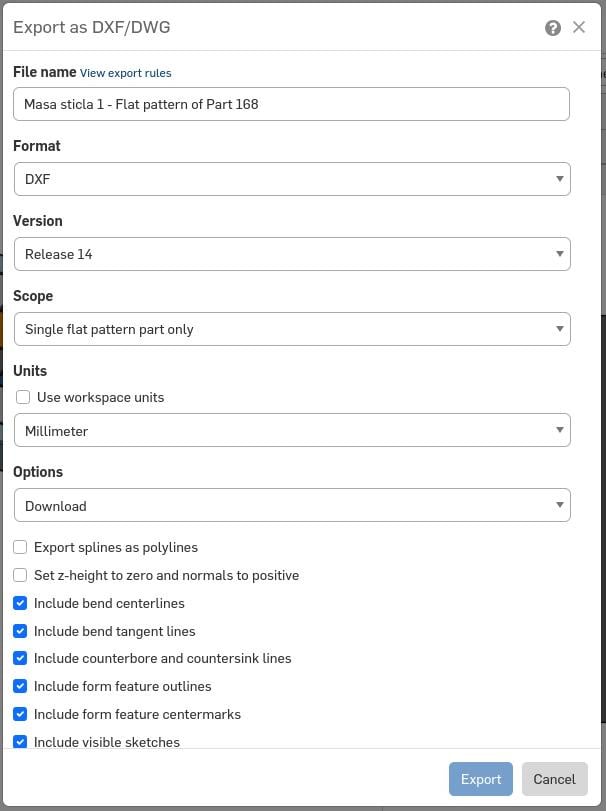Image resolution: width=606 pixels, height=811 pixels.
Task: Open the Millimeter units dropdown
Action: click(292, 430)
